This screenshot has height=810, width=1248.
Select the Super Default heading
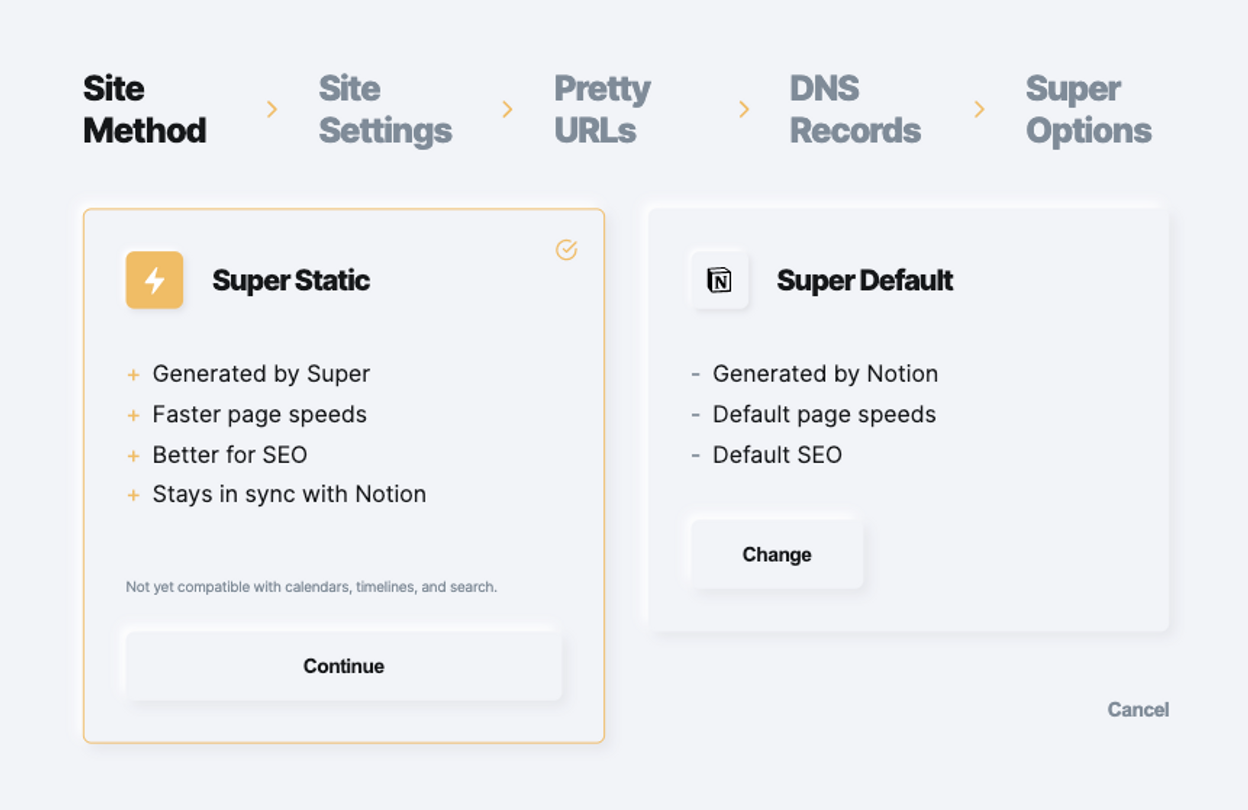[865, 280]
